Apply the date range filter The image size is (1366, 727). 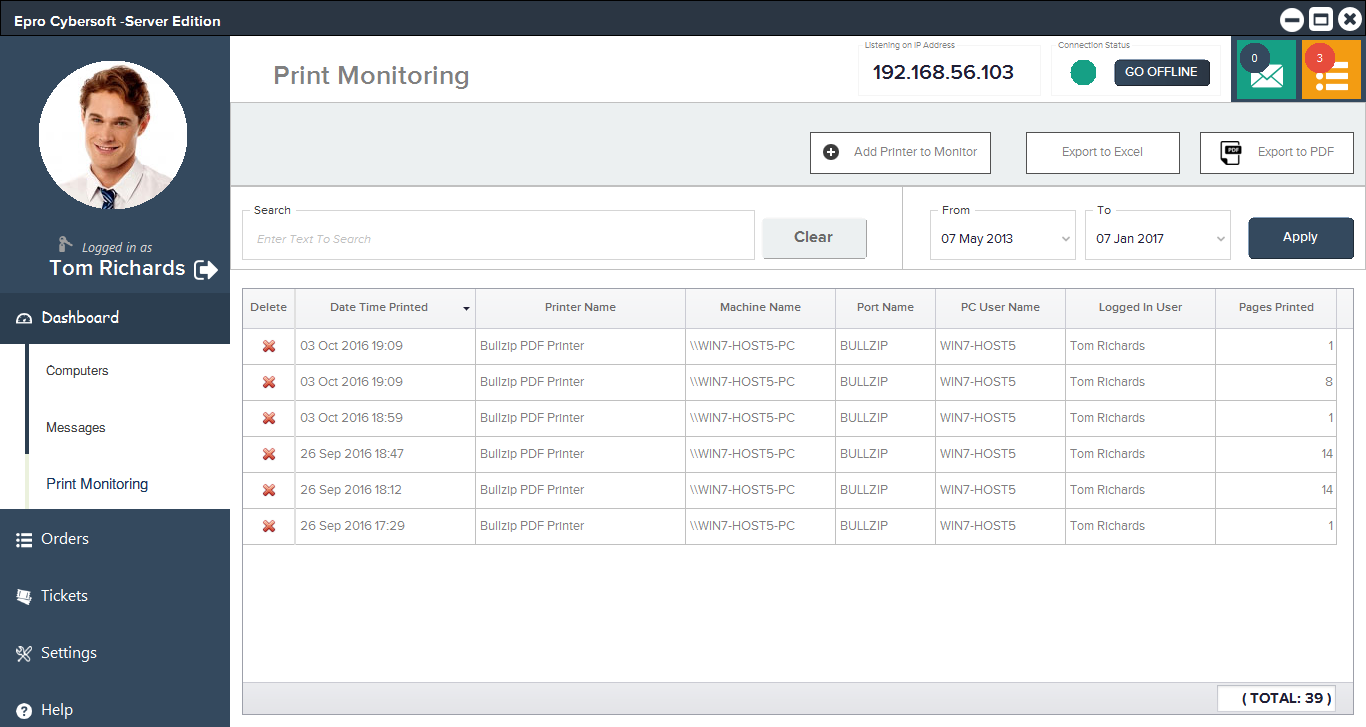[x=1300, y=238]
